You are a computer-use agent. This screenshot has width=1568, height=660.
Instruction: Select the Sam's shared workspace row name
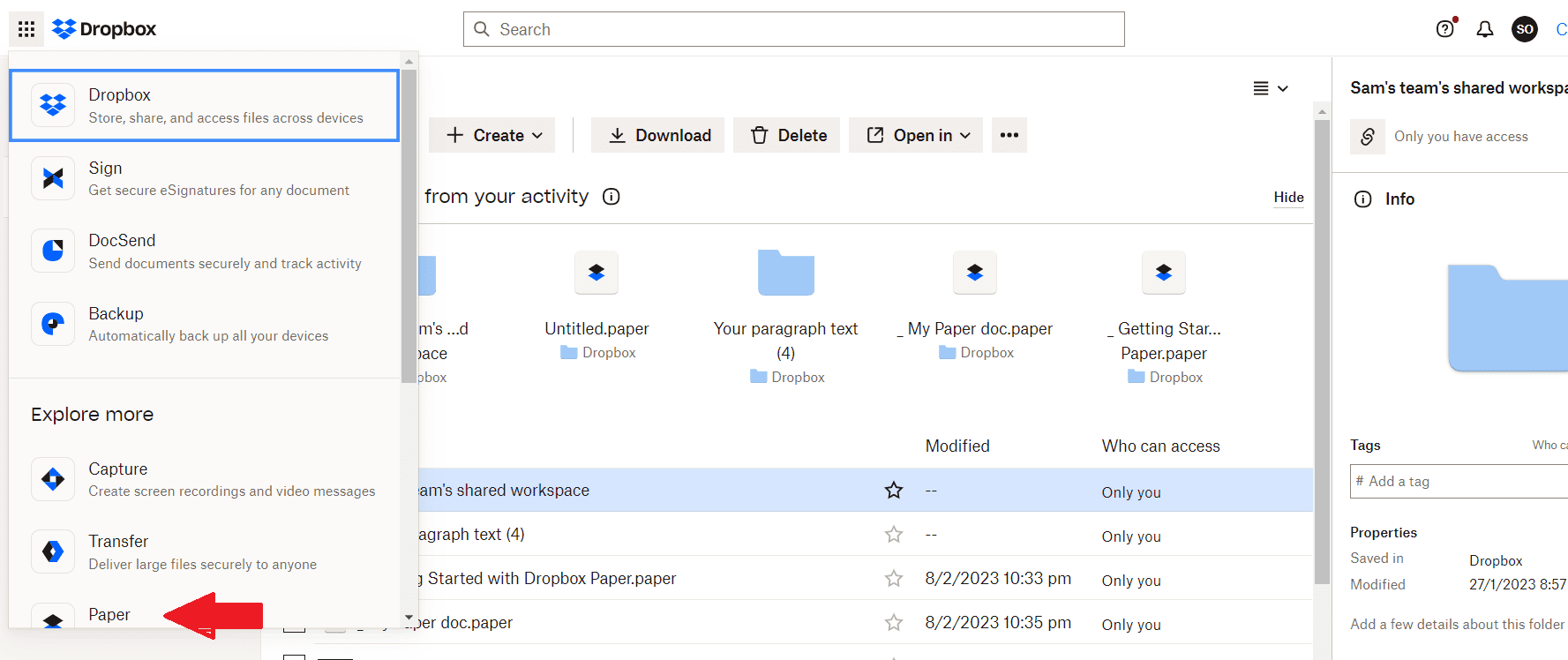pyautogui.click(x=504, y=491)
